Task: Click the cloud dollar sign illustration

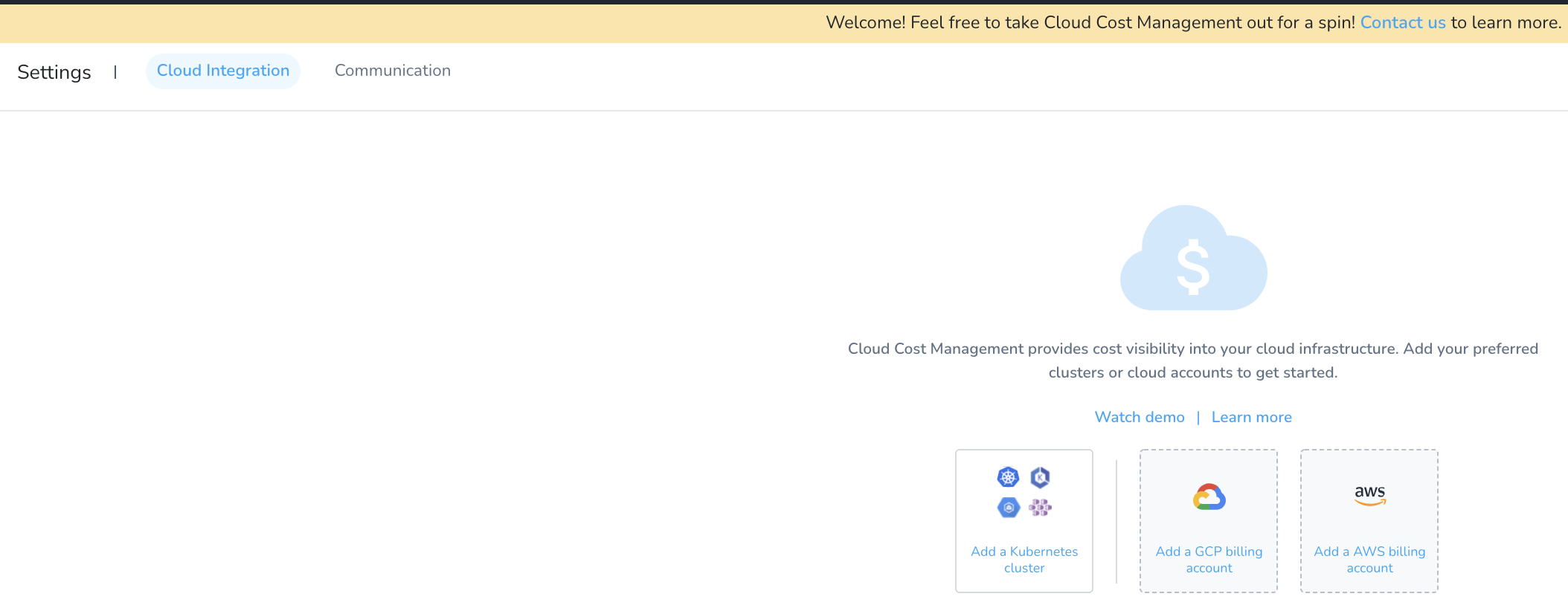Action: pyautogui.click(x=1193, y=258)
